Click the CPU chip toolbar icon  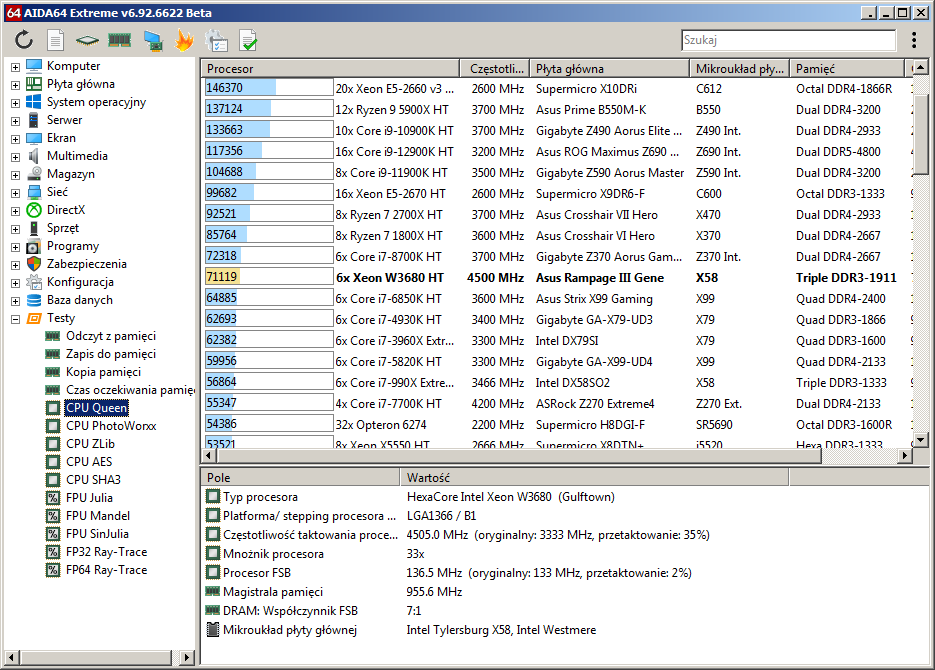[x=88, y=41]
